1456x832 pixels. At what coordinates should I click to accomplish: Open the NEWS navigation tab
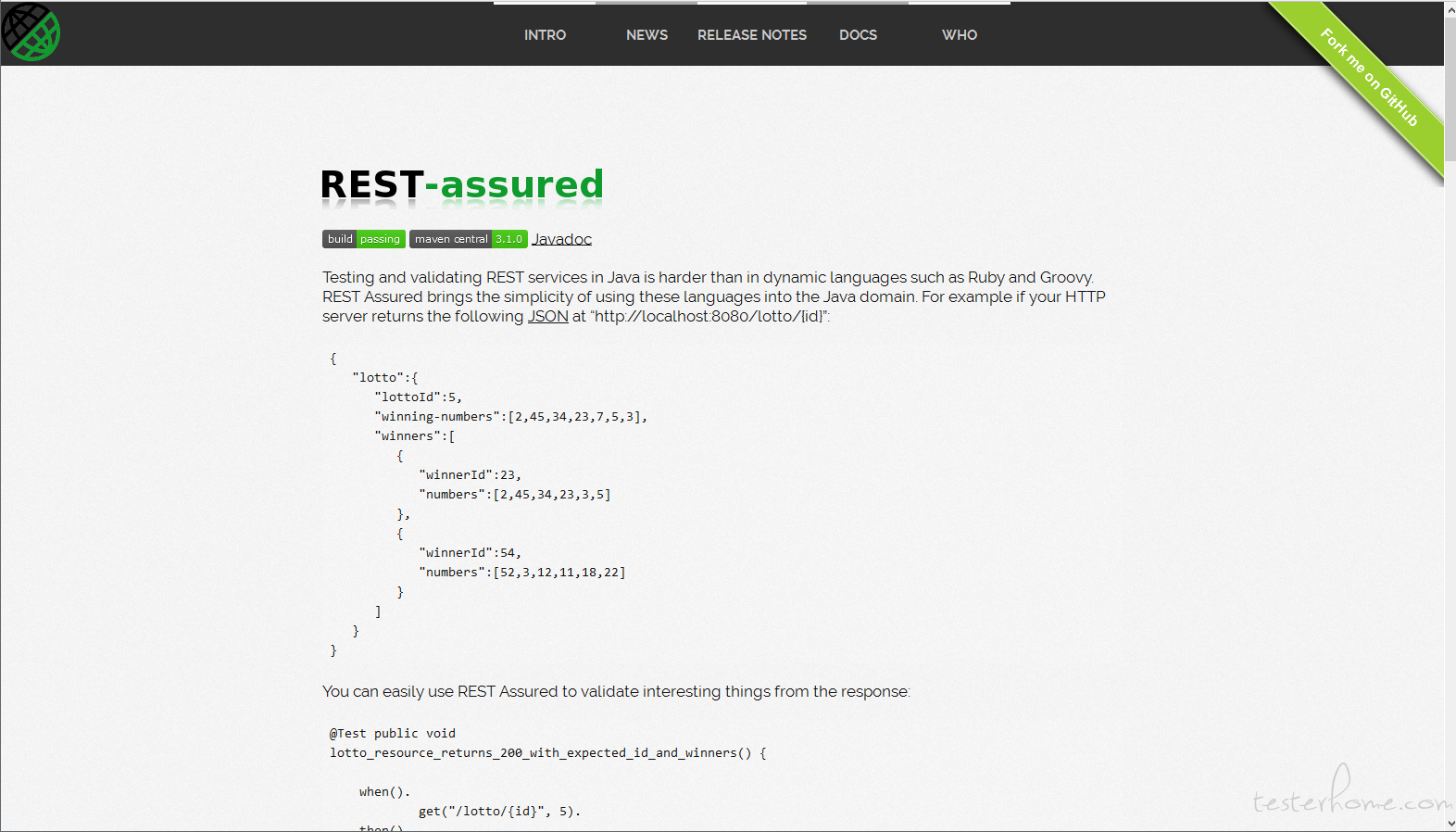[x=646, y=35]
